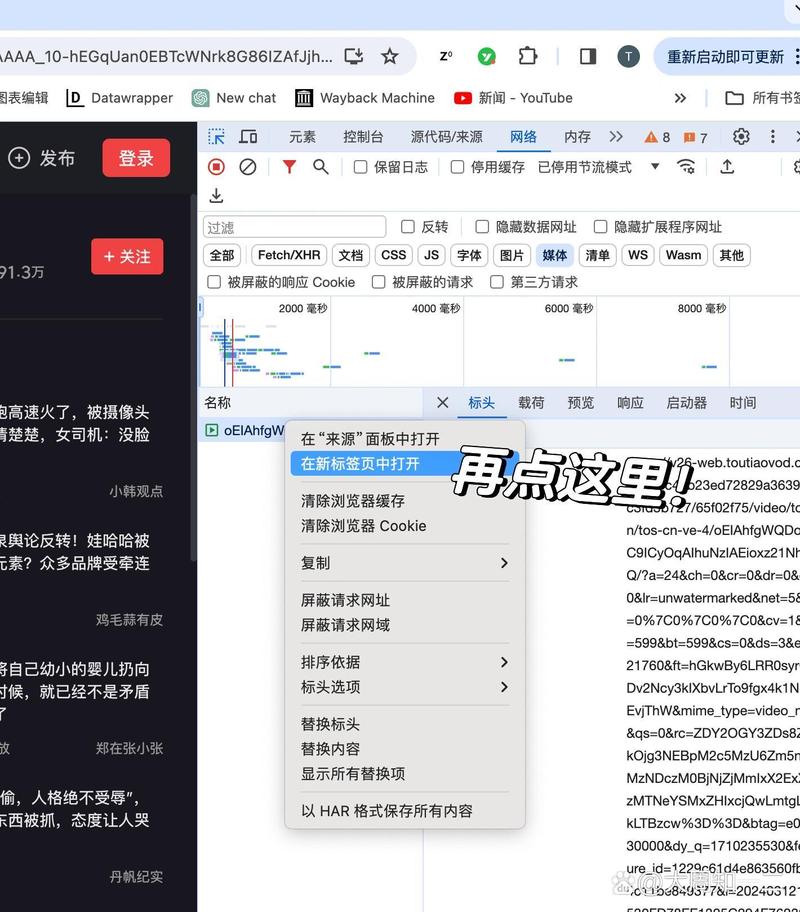
Task: Expand more DevTools tabs chevron
Action: coord(616,137)
